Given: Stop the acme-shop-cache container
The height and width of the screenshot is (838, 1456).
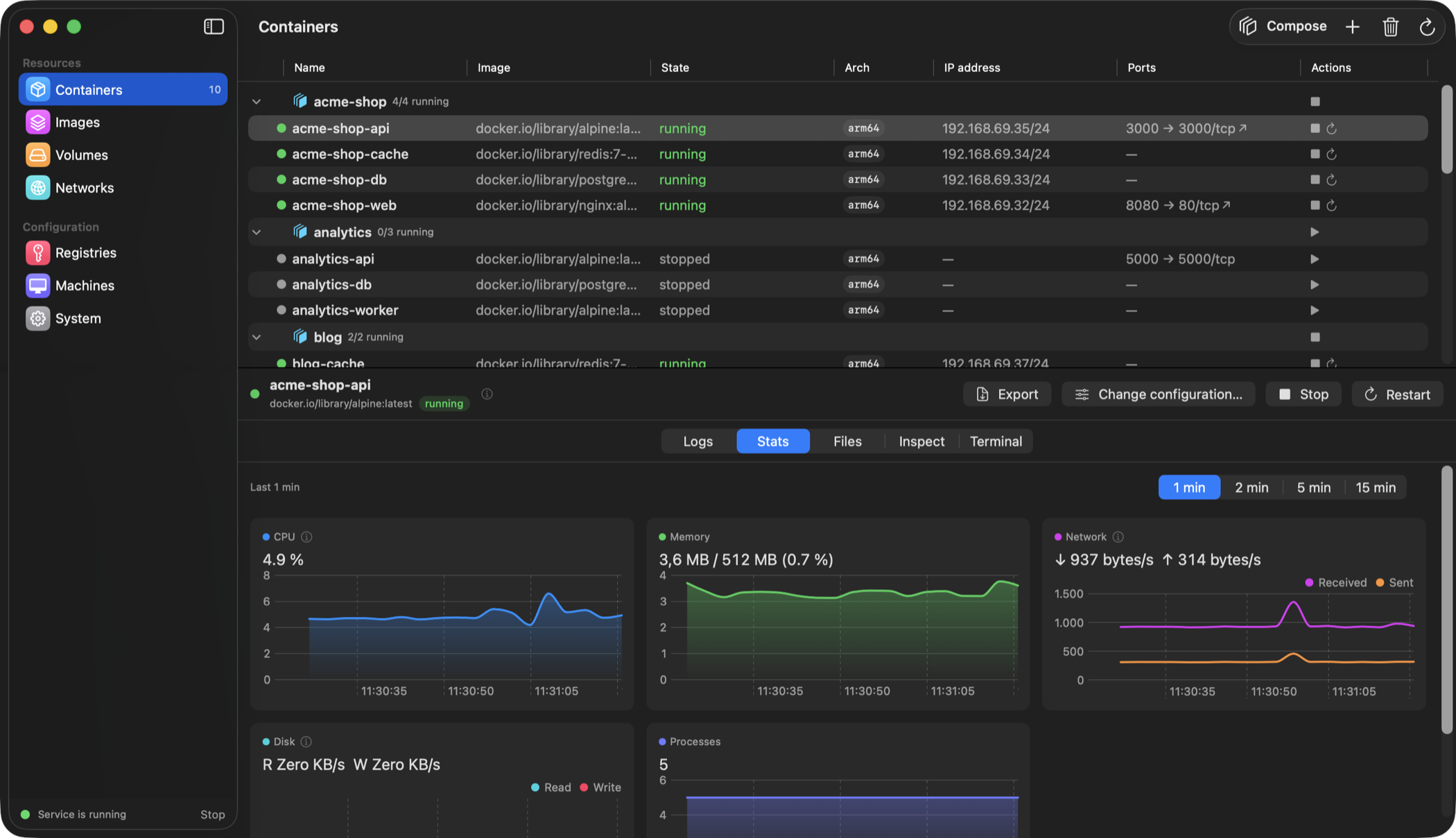Looking at the screenshot, I should [x=1315, y=154].
